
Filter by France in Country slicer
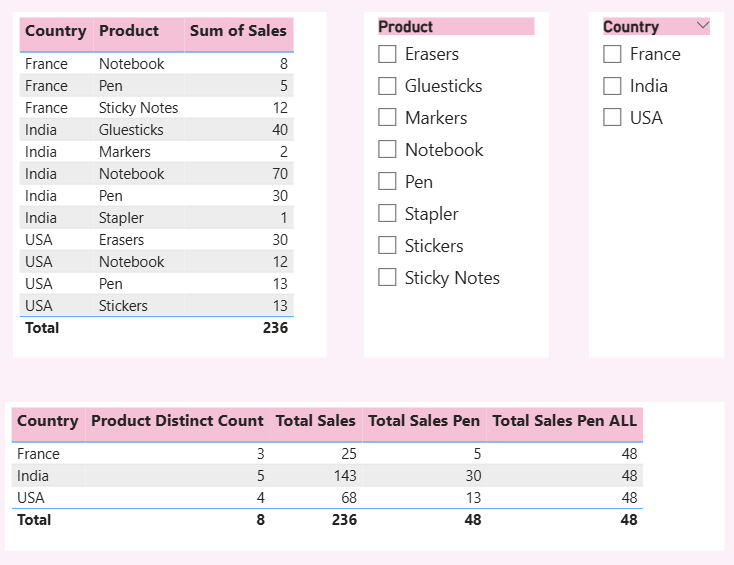(x=613, y=54)
